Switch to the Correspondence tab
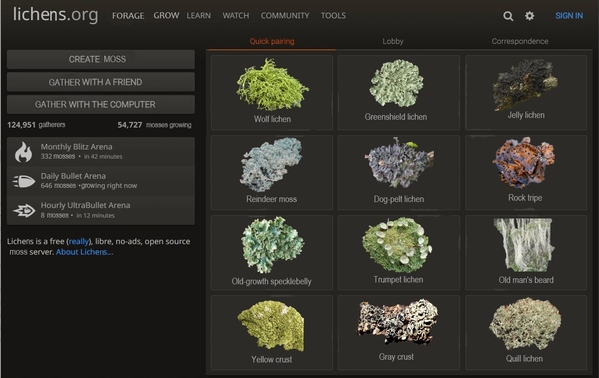 (x=520, y=41)
